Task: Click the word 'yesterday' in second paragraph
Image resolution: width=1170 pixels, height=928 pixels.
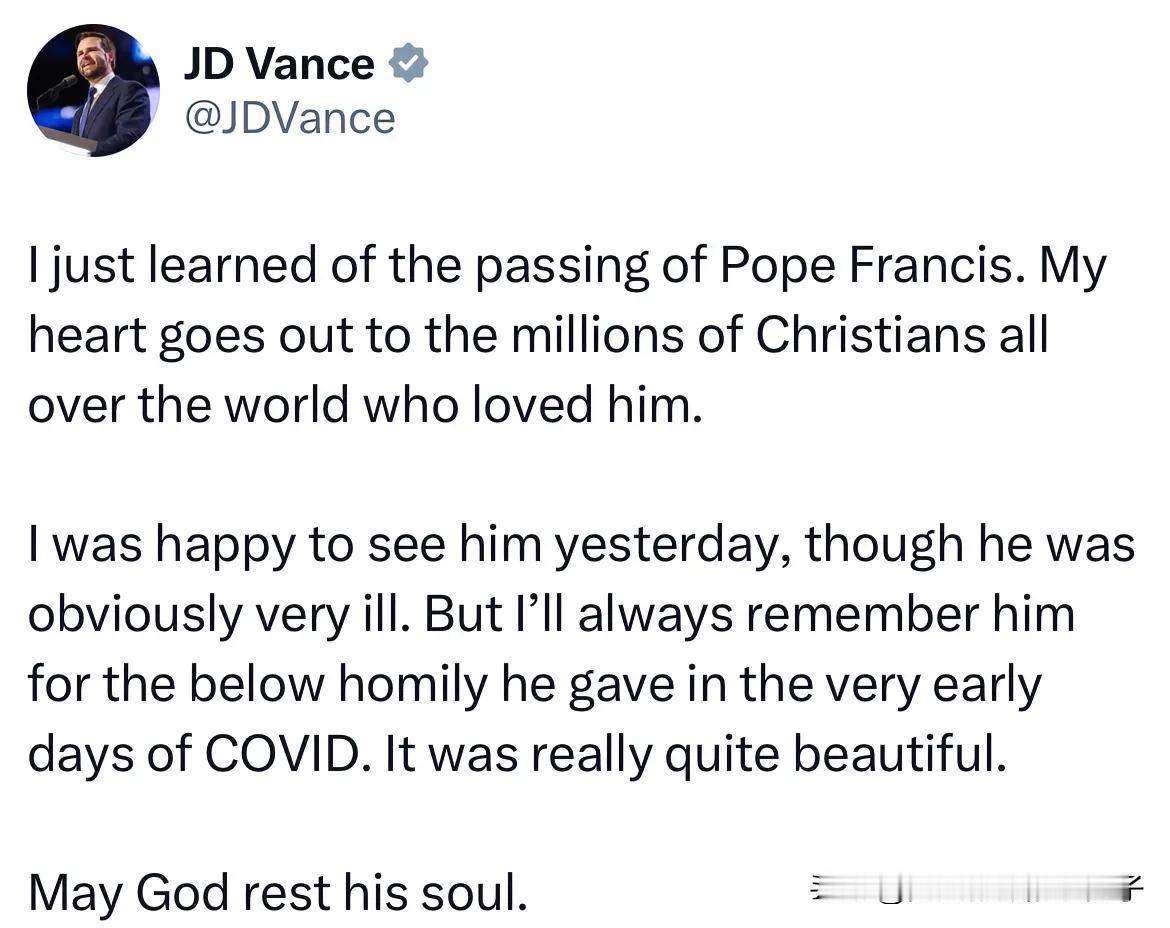Action: 671,545
